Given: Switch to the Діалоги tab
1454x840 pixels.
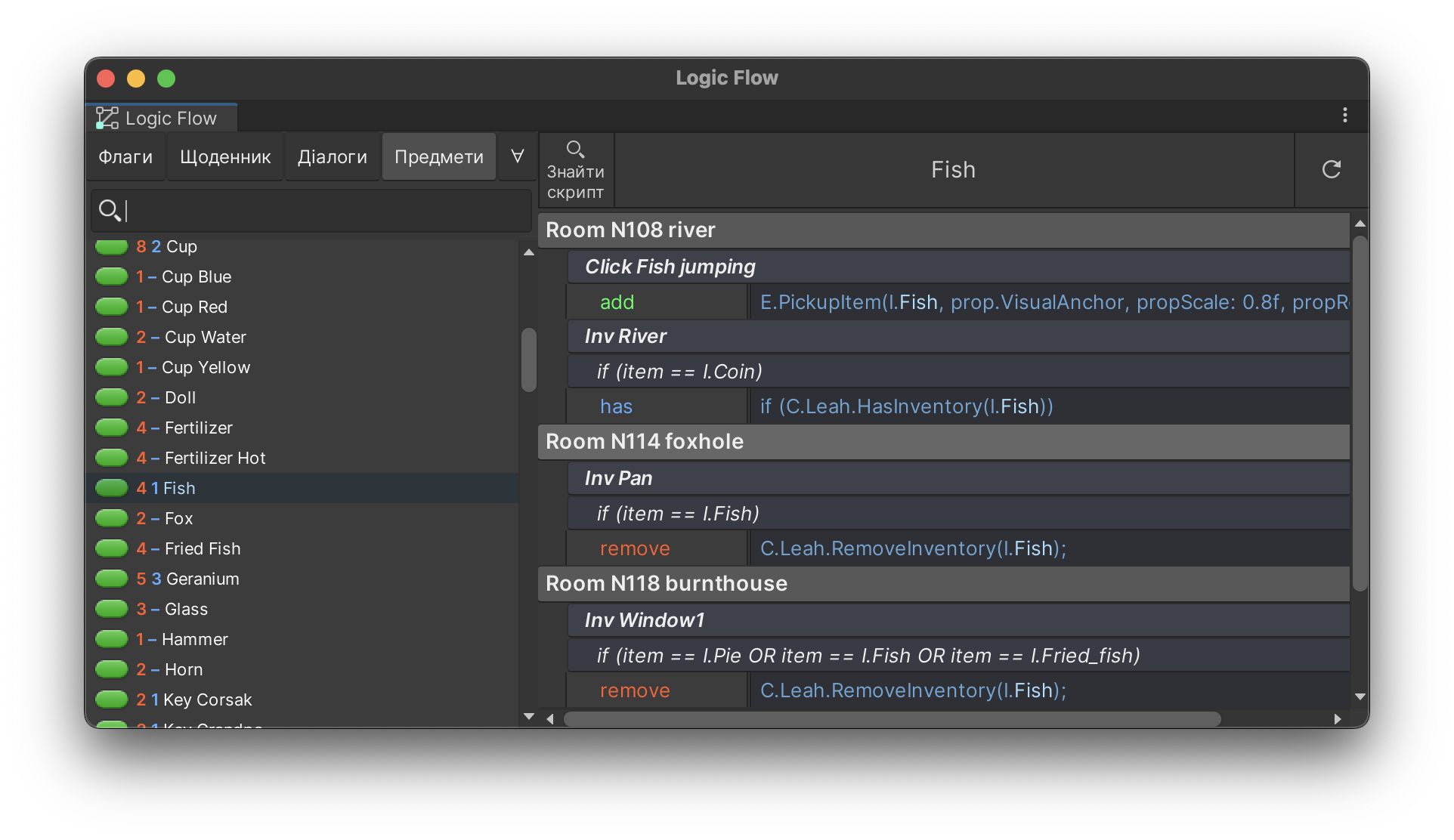Looking at the screenshot, I should tap(332, 156).
